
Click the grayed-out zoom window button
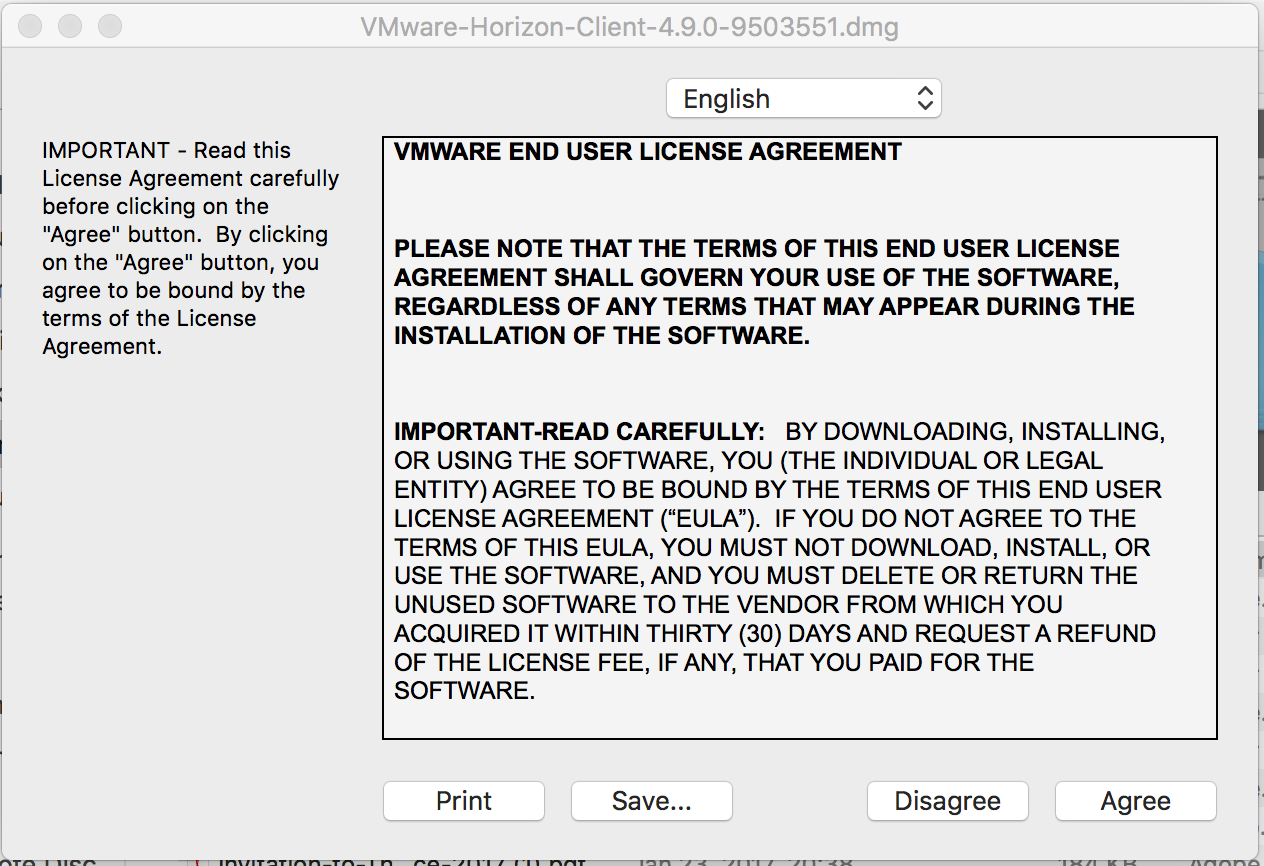point(109,26)
